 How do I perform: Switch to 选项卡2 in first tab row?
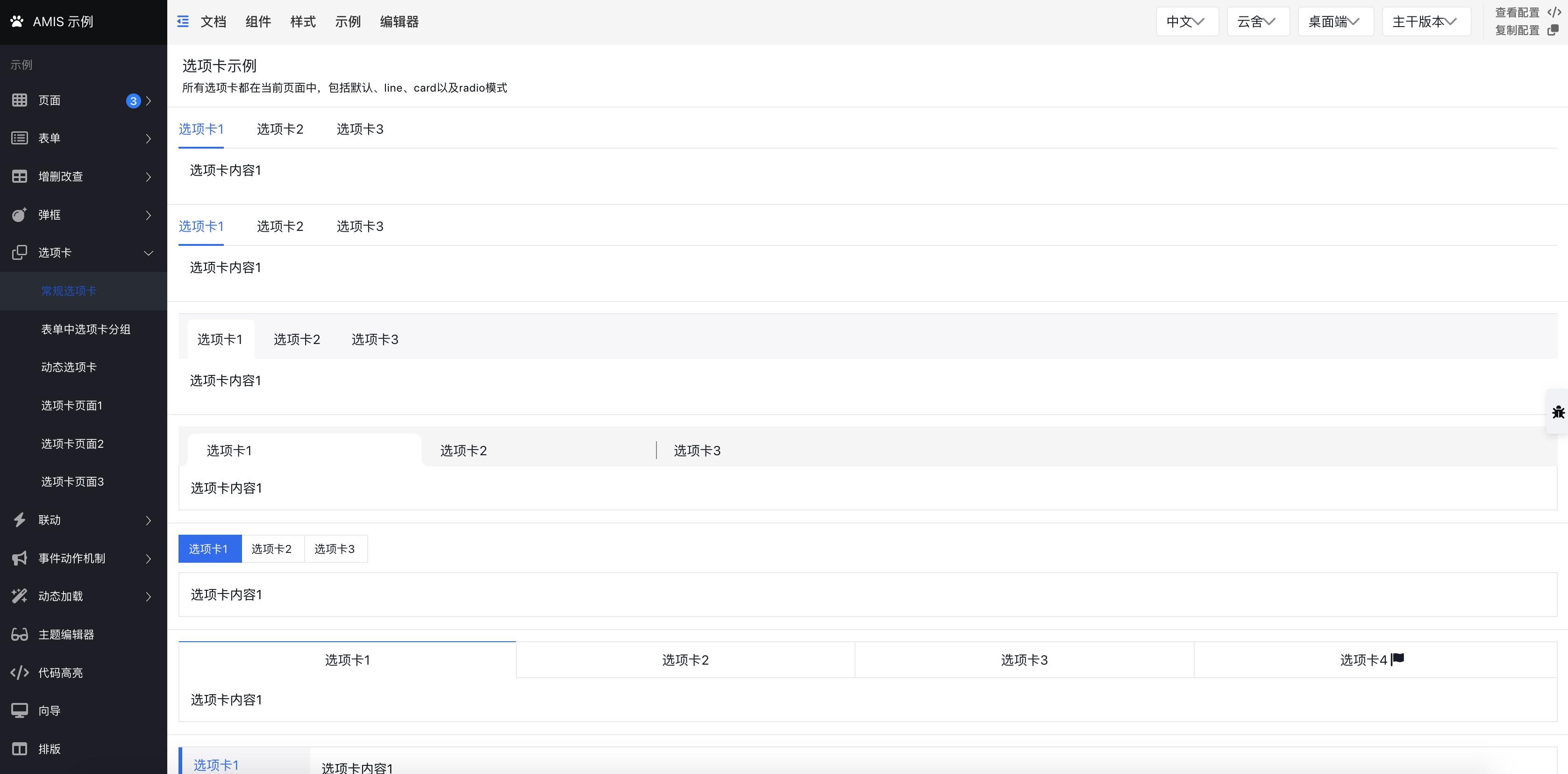[279, 129]
